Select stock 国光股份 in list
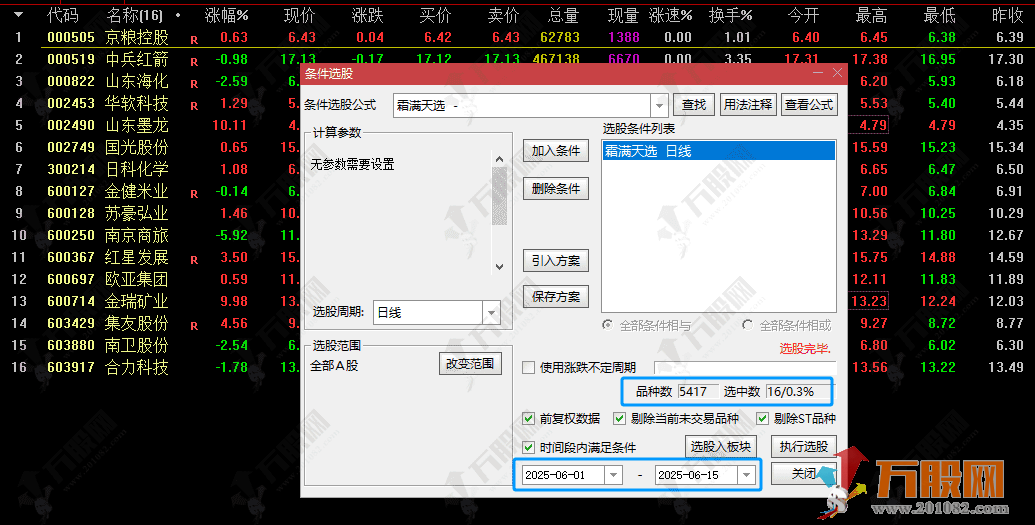 click(x=137, y=147)
